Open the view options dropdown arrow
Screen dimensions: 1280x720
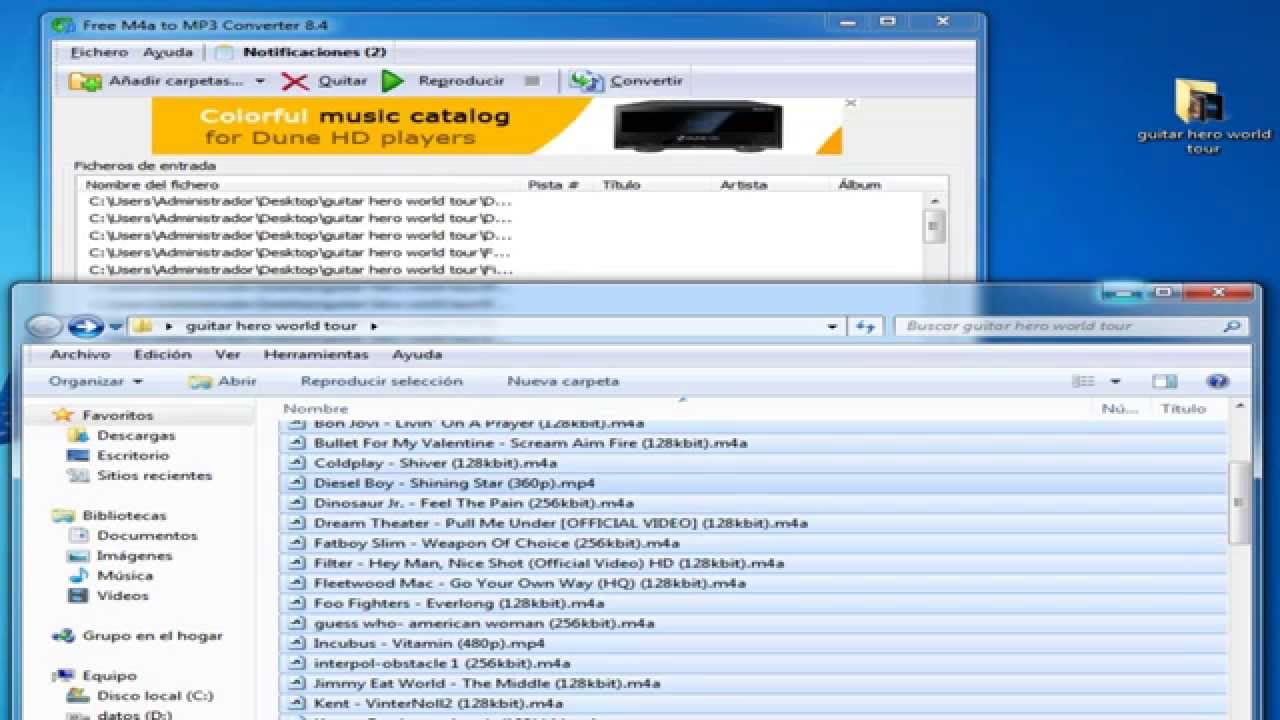[x=1115, y=381]
